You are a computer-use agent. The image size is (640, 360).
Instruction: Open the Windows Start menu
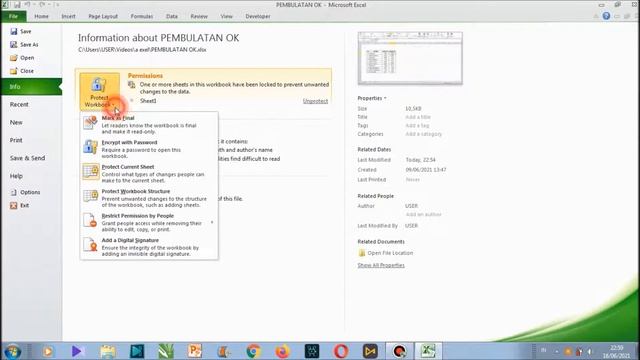pos(12,351)
